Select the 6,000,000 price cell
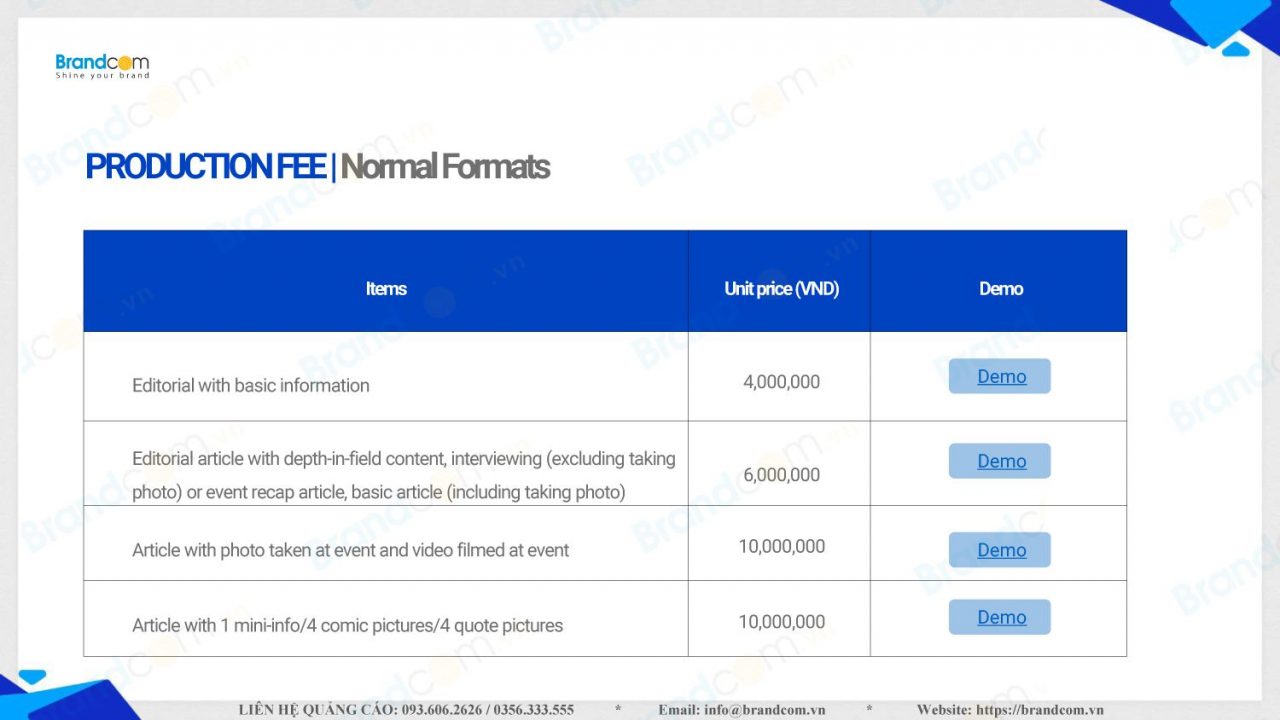 point(781,475)
